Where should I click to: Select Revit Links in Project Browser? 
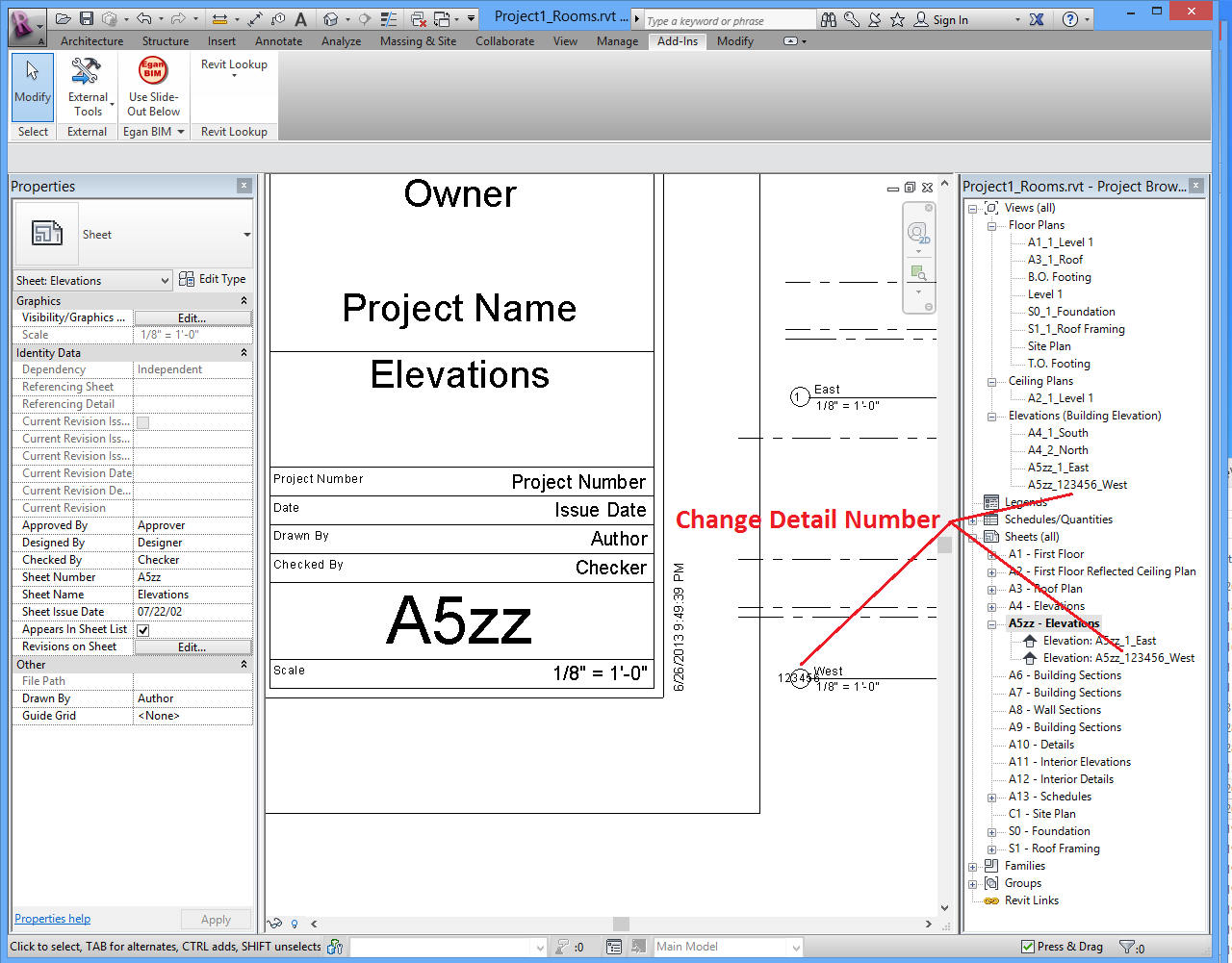1031,900
